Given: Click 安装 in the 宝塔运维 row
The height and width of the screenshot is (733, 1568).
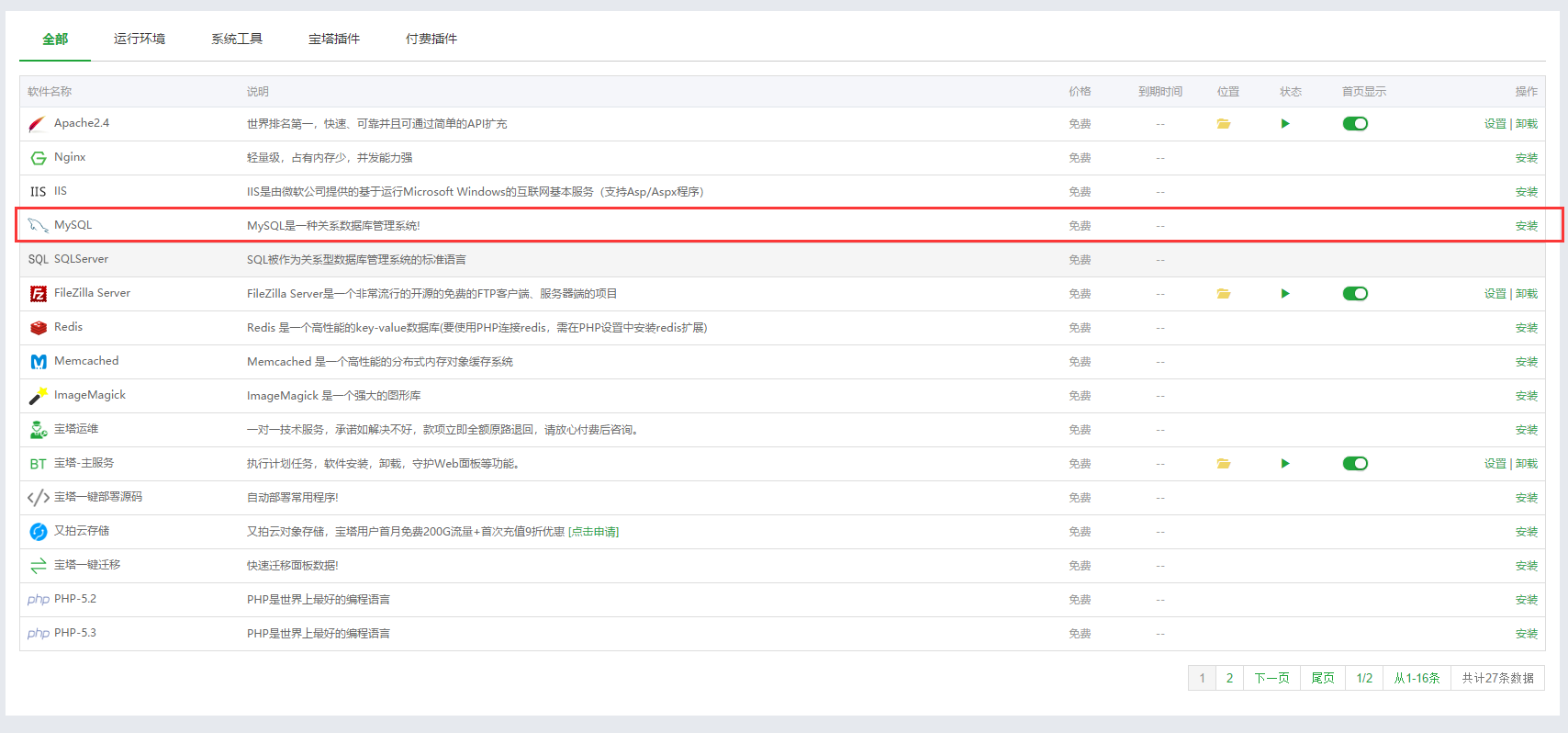Looking at the screenshot, I should click(1527, 430).
